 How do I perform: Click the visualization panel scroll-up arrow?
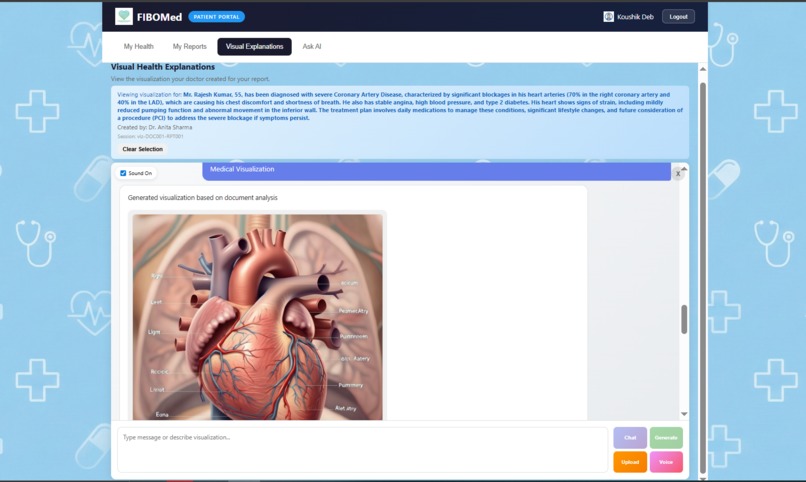pyautogui.click(x=684, y=169)
